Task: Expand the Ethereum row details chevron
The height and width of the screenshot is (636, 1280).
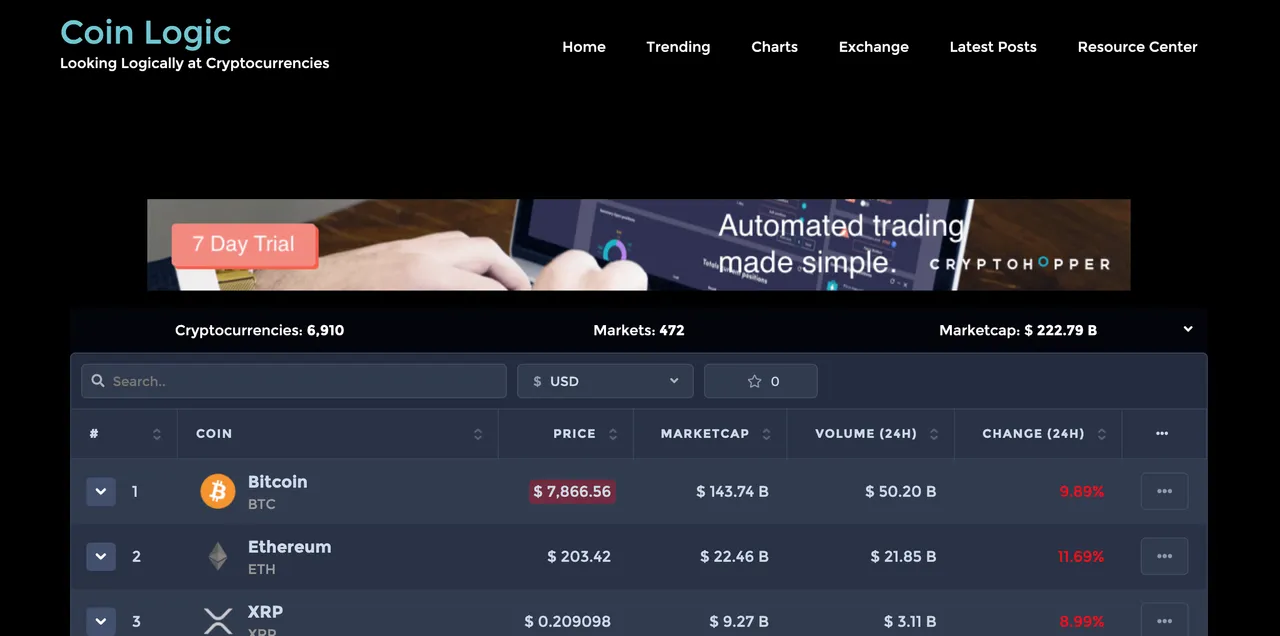Action: pyautogui.click(x=101, y=557)
